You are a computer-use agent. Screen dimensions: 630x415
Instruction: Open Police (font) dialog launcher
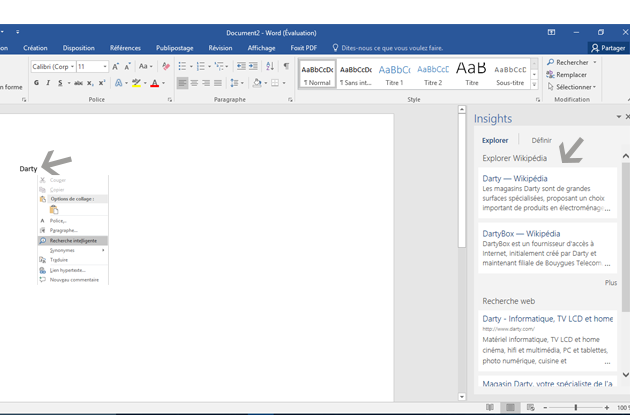170,100
